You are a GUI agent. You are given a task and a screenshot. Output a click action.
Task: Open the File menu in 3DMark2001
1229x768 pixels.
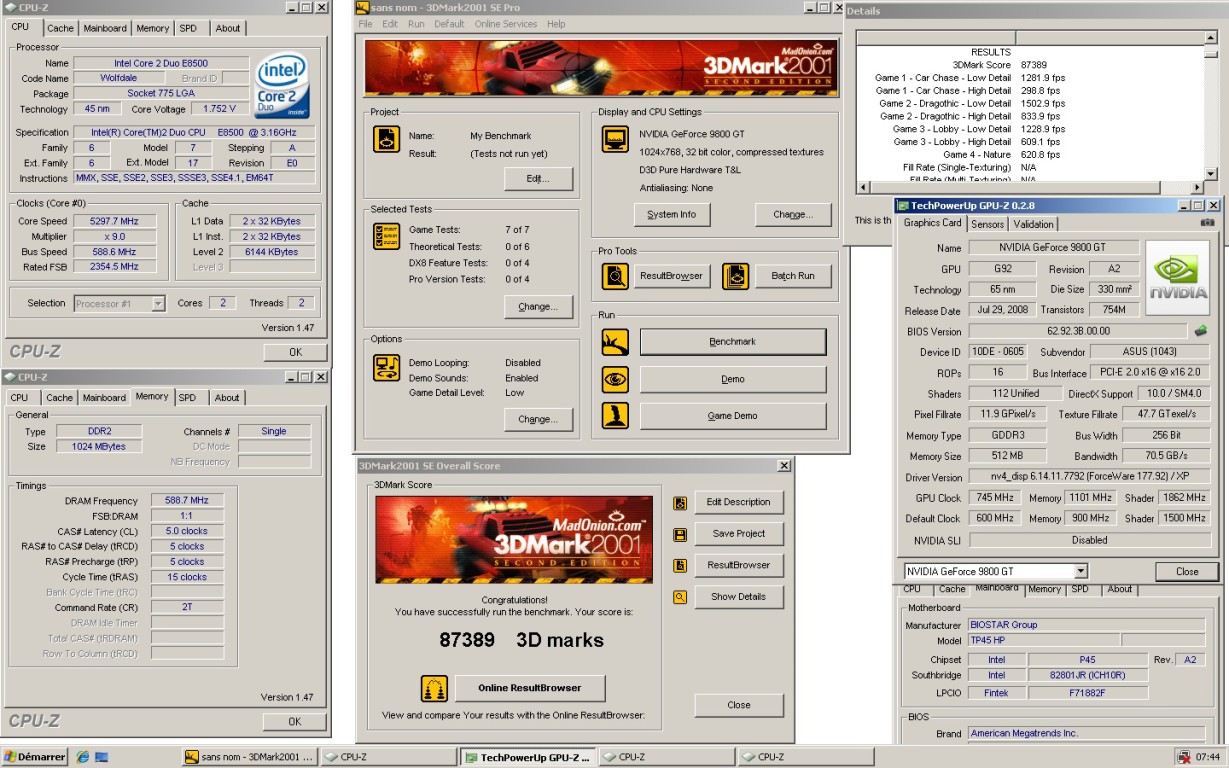coord(365,24)
